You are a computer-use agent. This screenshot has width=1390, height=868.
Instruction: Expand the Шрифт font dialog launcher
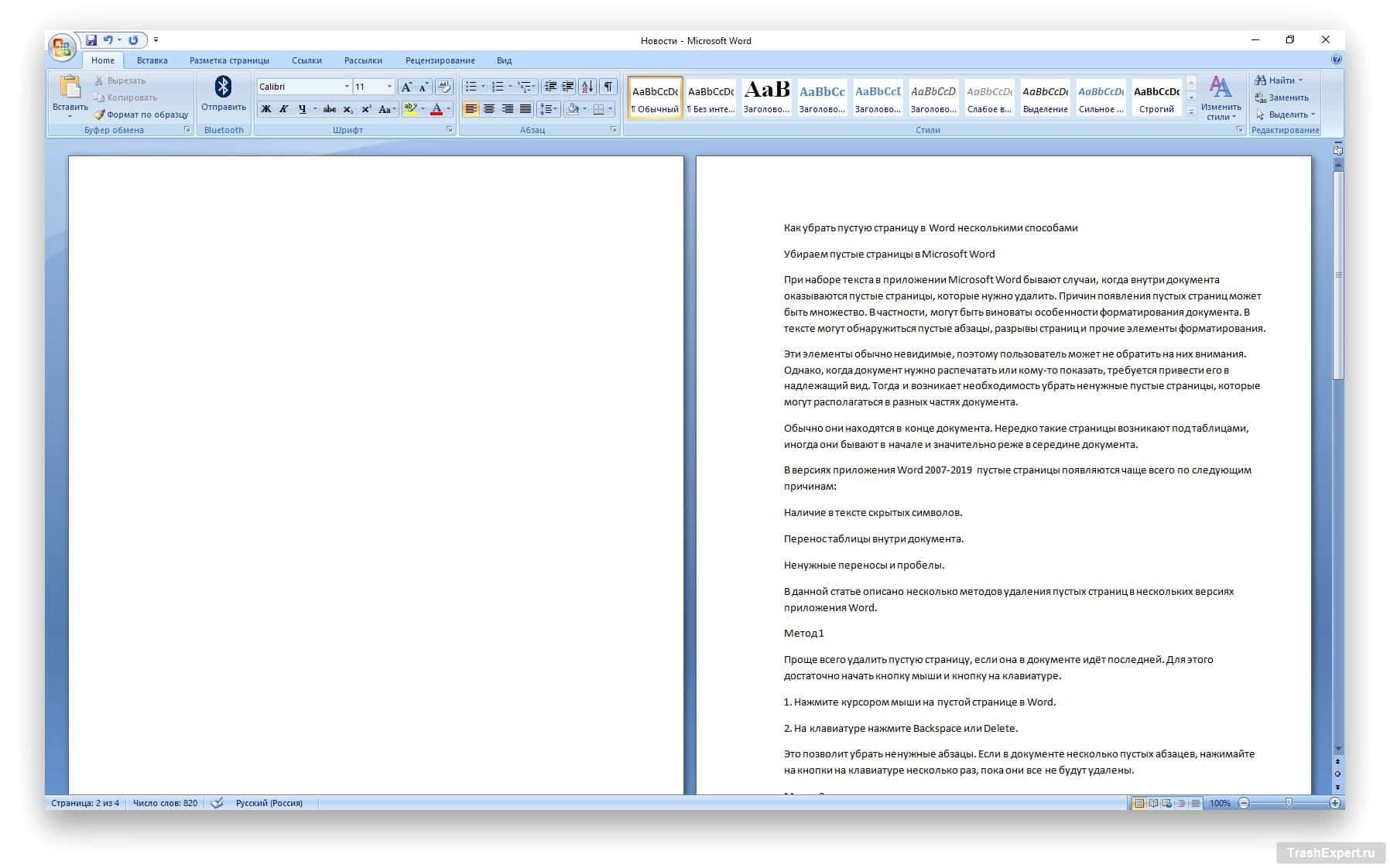coord(450,130)
